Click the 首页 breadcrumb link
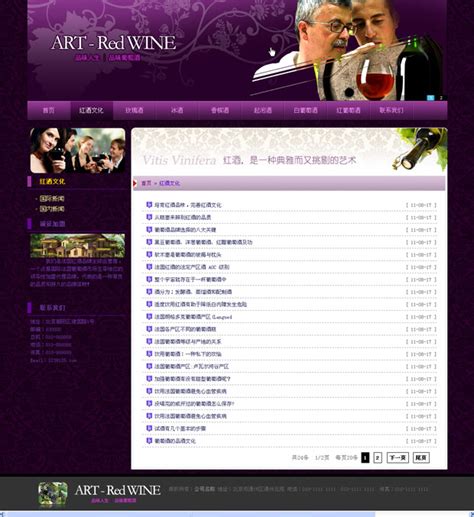 pyautogui.click(x=146, y=183)
